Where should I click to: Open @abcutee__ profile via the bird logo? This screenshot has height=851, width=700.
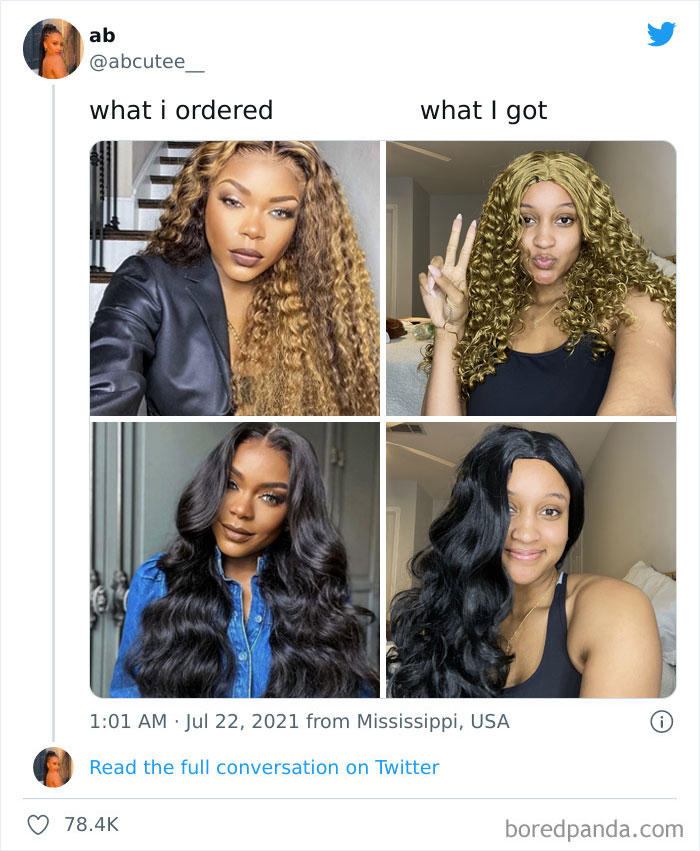click(x=660, y=33)
